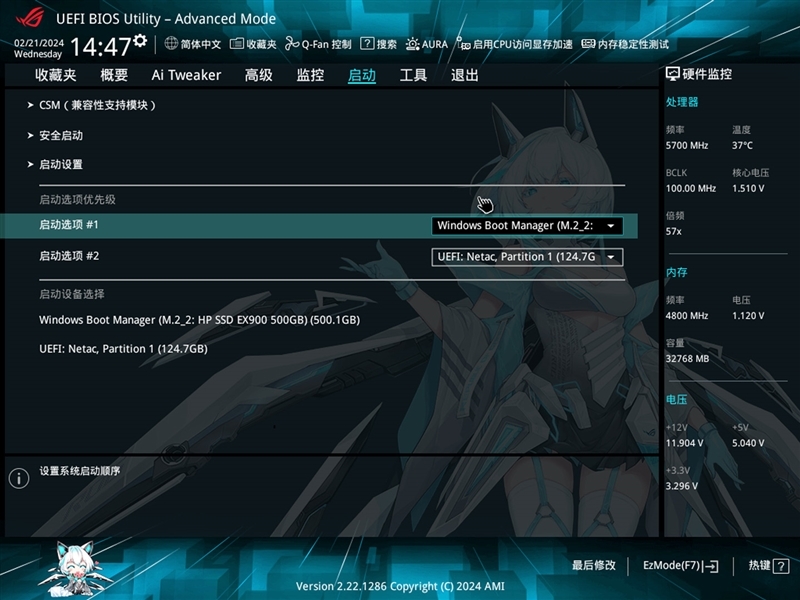Screen dimensions: 800x600
Task: Switch language via 简体中文 icon
Action: (196, 44)
